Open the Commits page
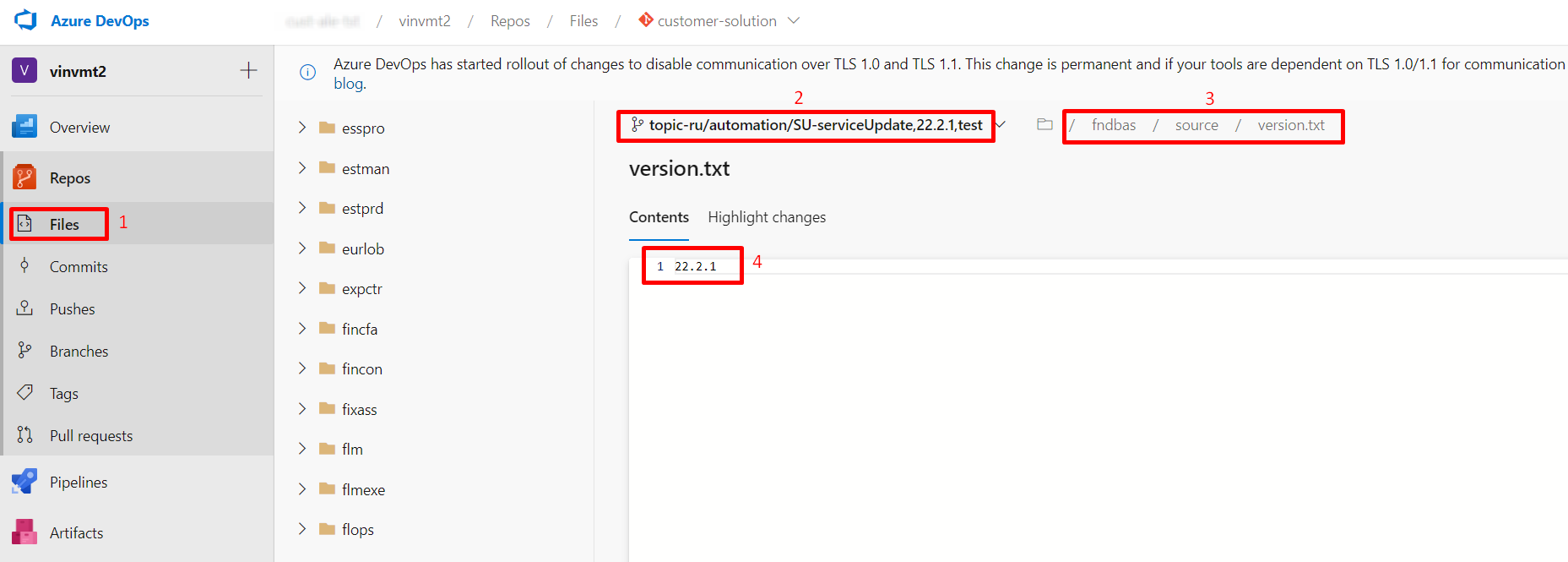 (79, 267)
